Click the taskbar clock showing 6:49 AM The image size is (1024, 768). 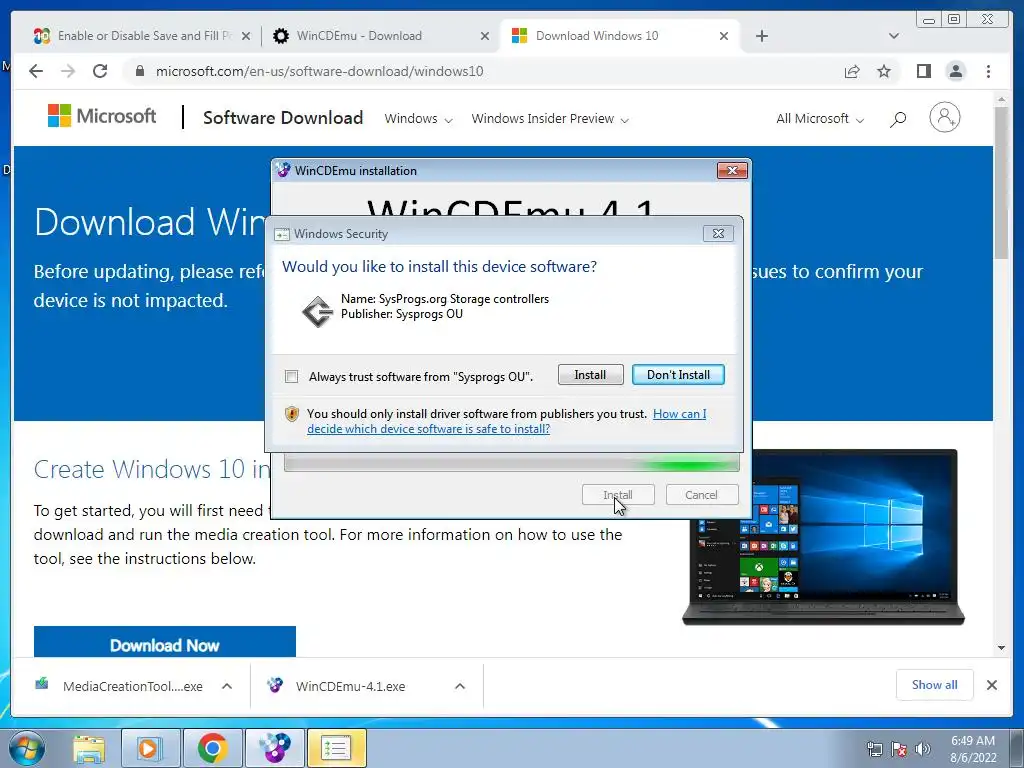click(x=973, y=749)
